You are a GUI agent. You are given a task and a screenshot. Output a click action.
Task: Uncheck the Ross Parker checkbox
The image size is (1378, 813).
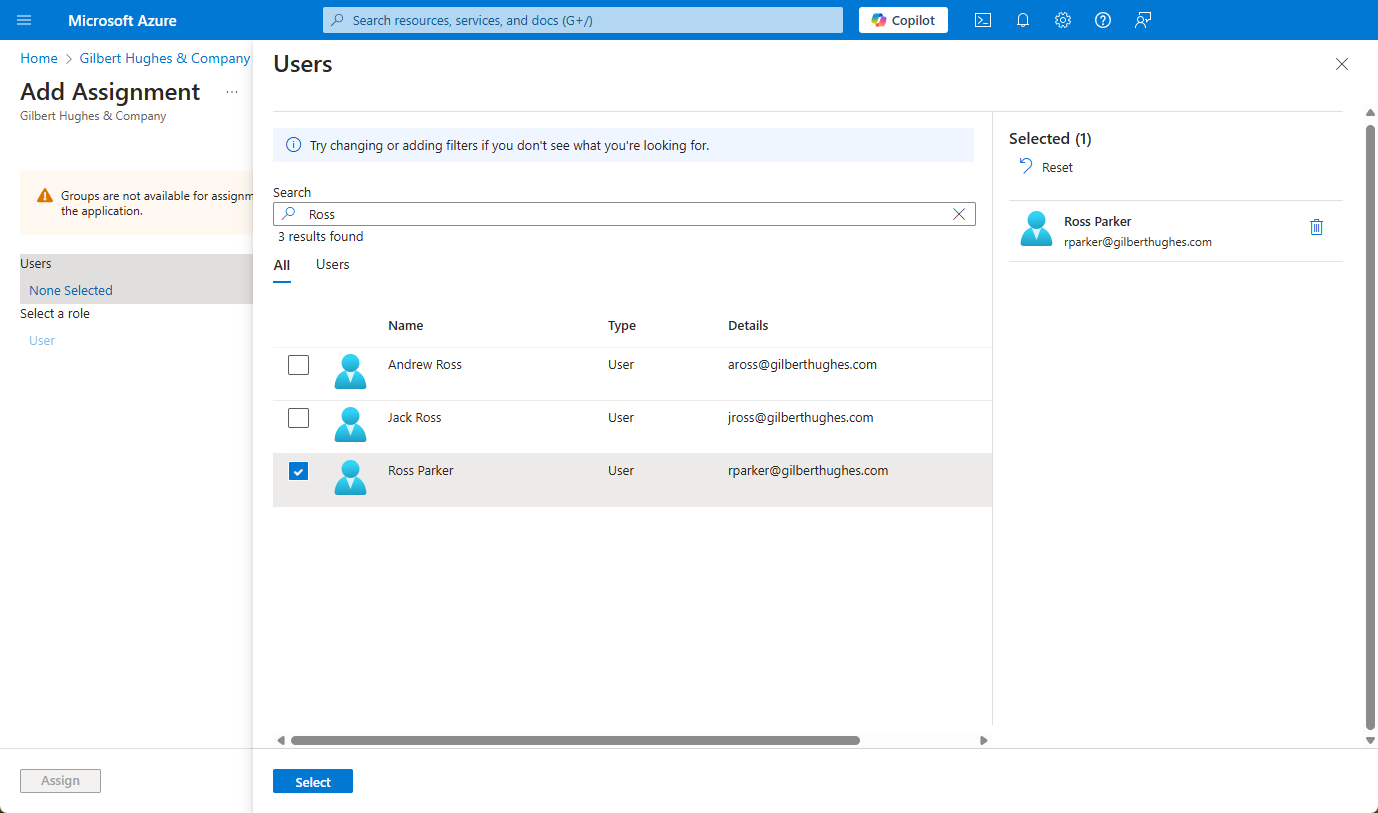[298, 470]
